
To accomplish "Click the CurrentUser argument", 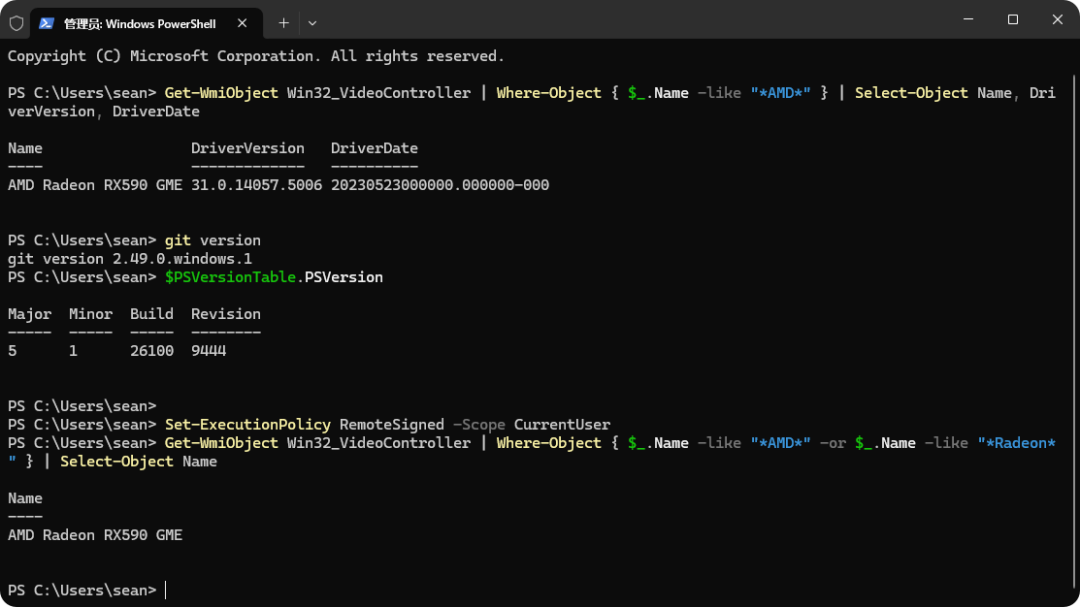I will pyautogui.click(x=562, y=425).
